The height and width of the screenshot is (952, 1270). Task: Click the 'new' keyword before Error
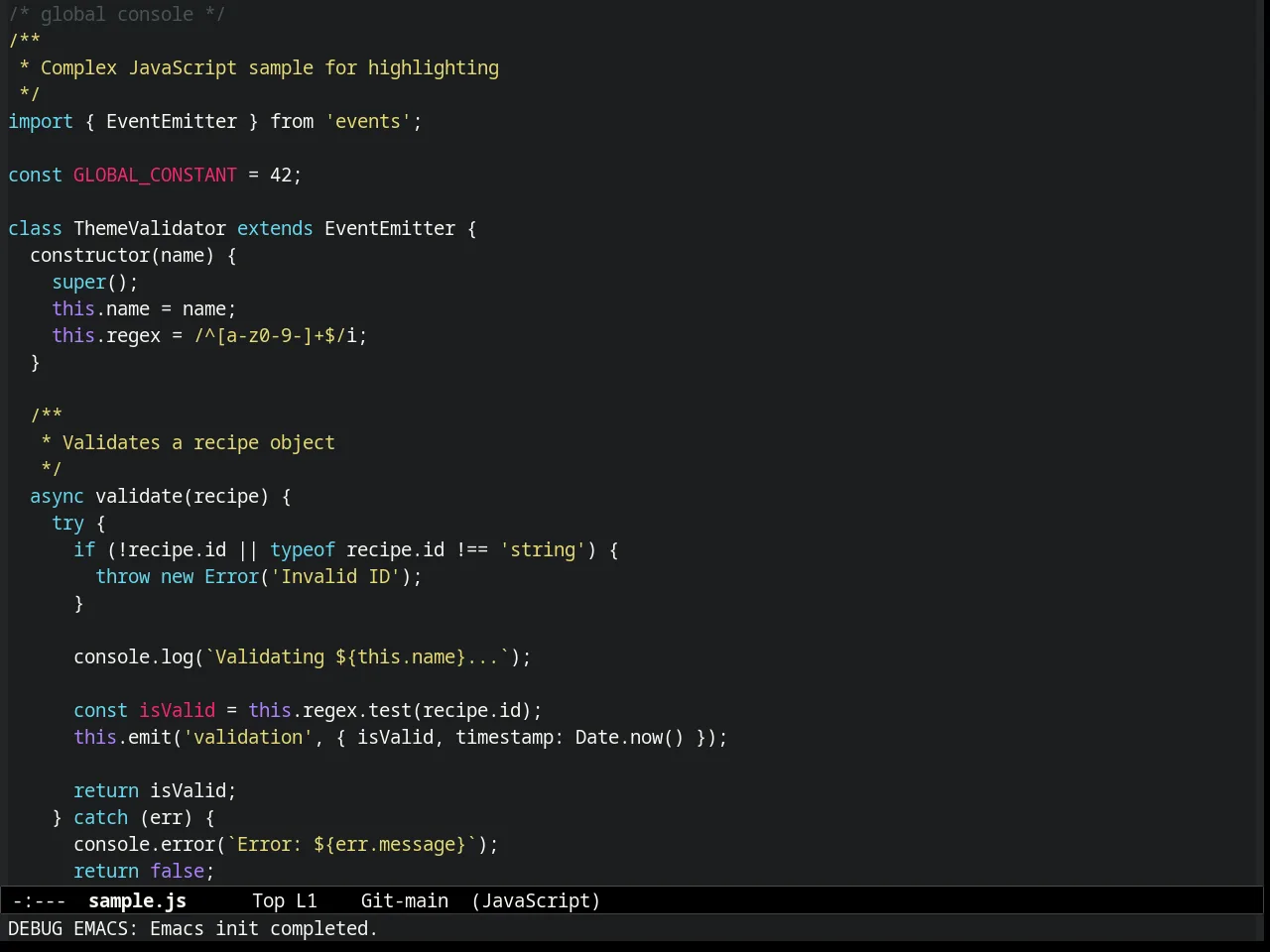pos(177,576)
